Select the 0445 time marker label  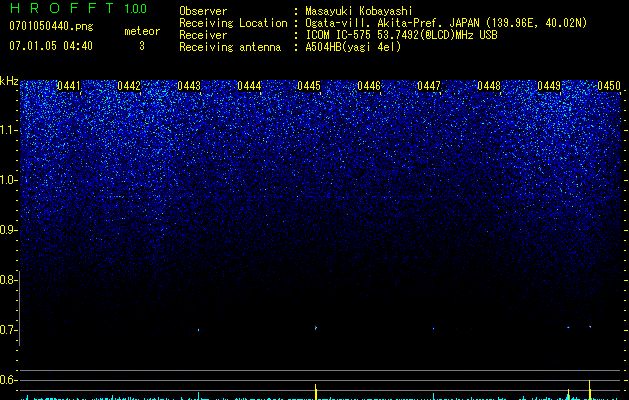308,86
